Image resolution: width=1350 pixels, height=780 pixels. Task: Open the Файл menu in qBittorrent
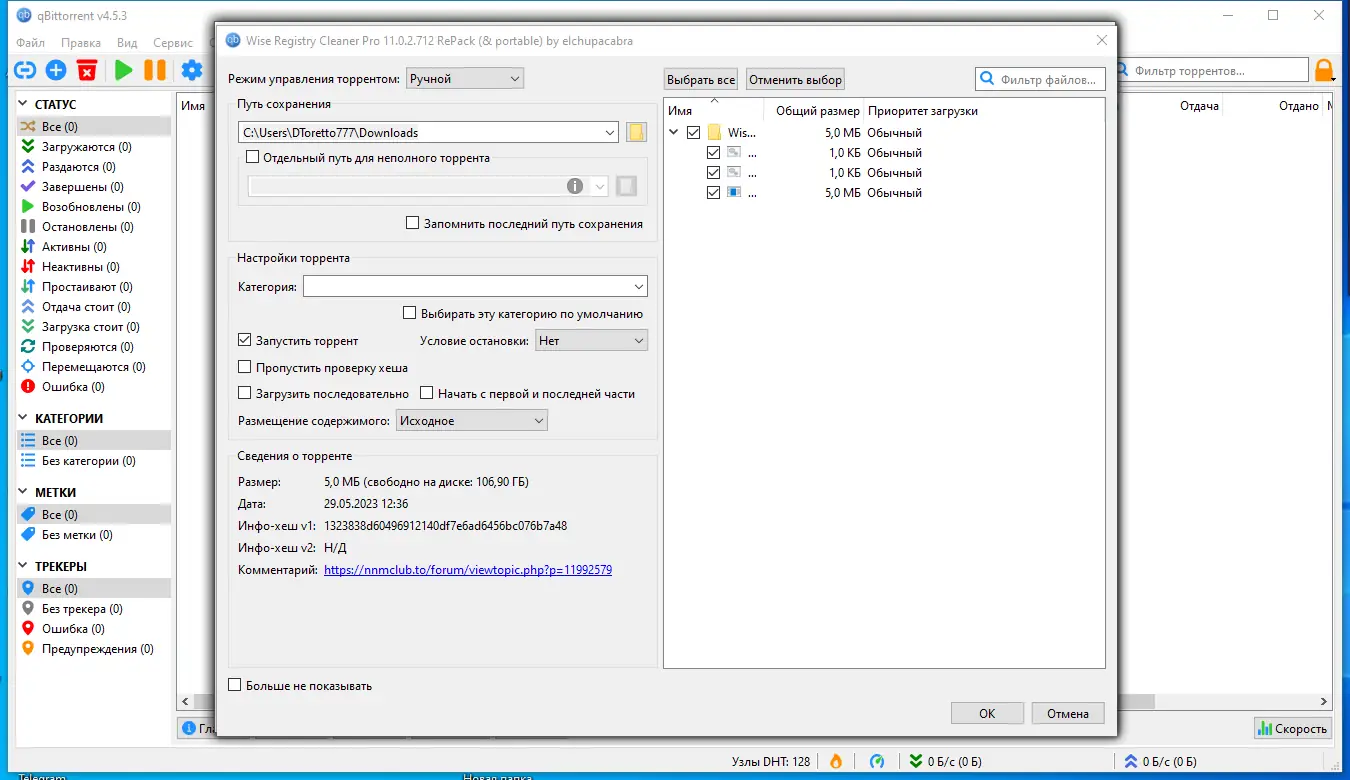pyautogui.click(x=30, y=43)
